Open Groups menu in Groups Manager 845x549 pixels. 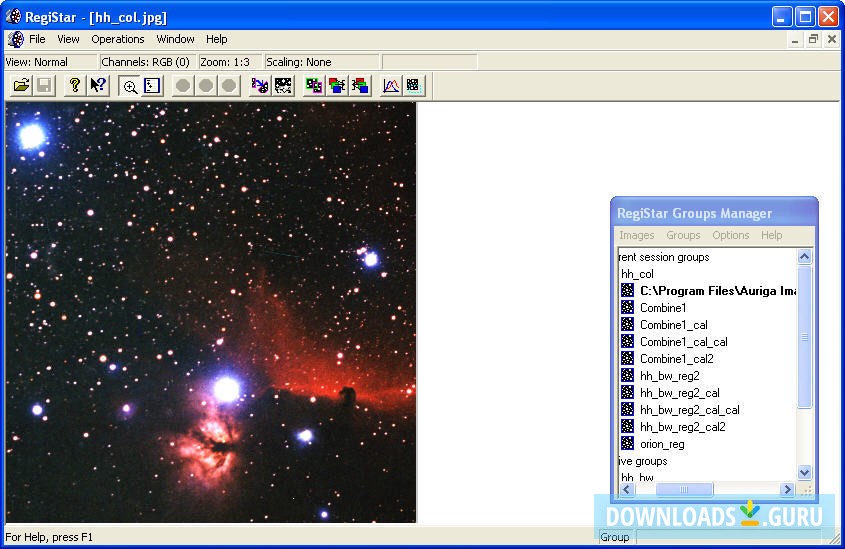[x=683, y=235]
